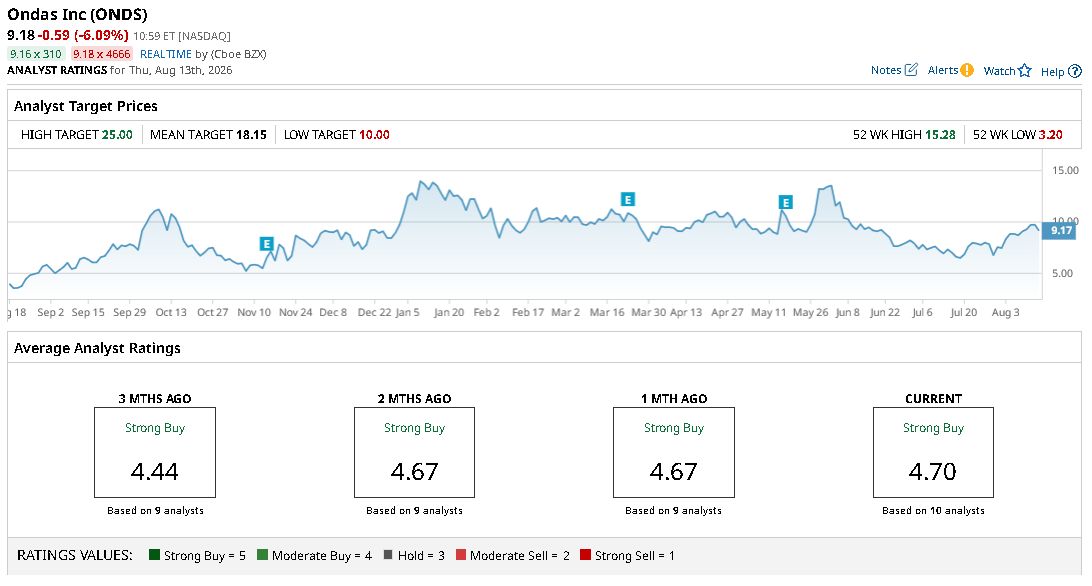This screenshot has width=1092, height=586.
Task: Click the earnings E marker near Mar 16
Action: pyautogui.click(x=627, y=200)
